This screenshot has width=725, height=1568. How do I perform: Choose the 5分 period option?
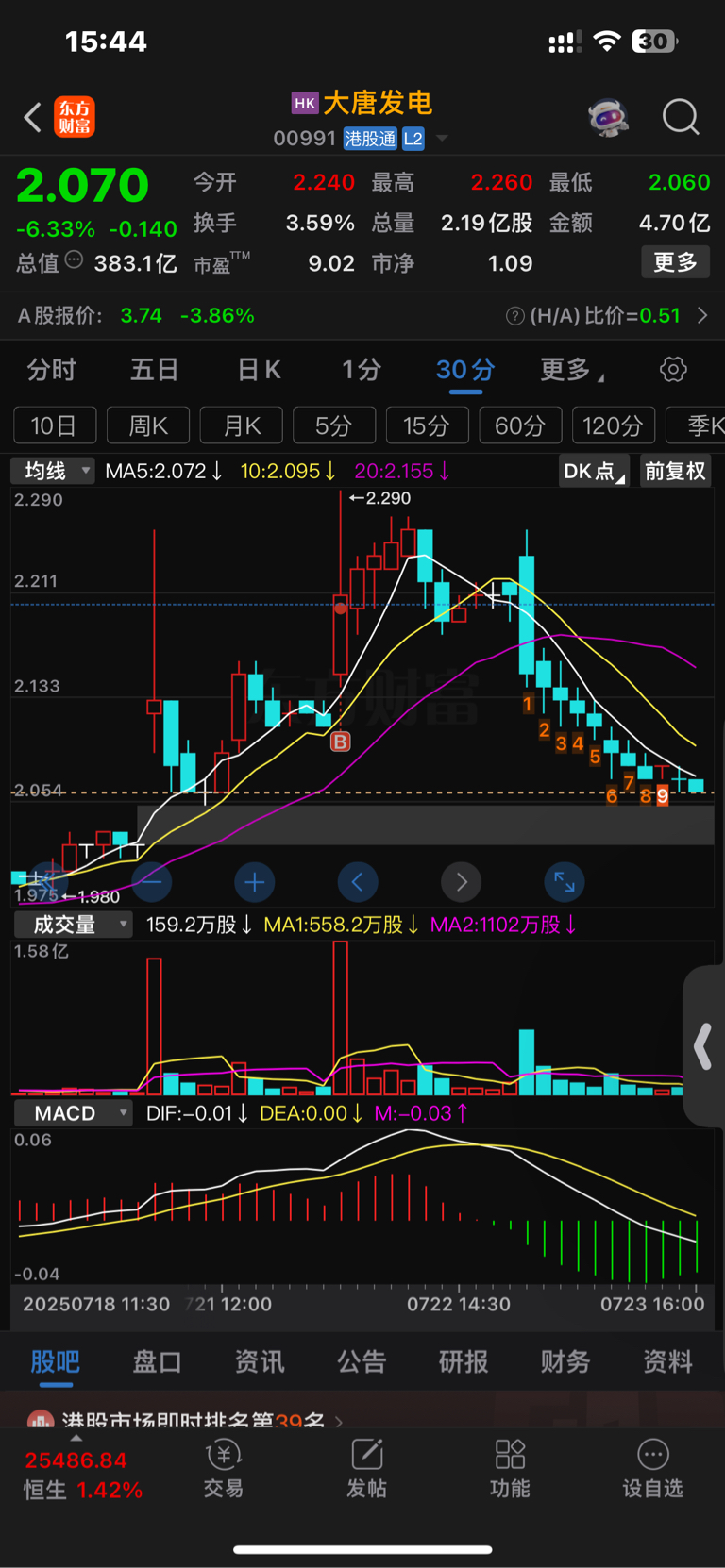[334, 425]
